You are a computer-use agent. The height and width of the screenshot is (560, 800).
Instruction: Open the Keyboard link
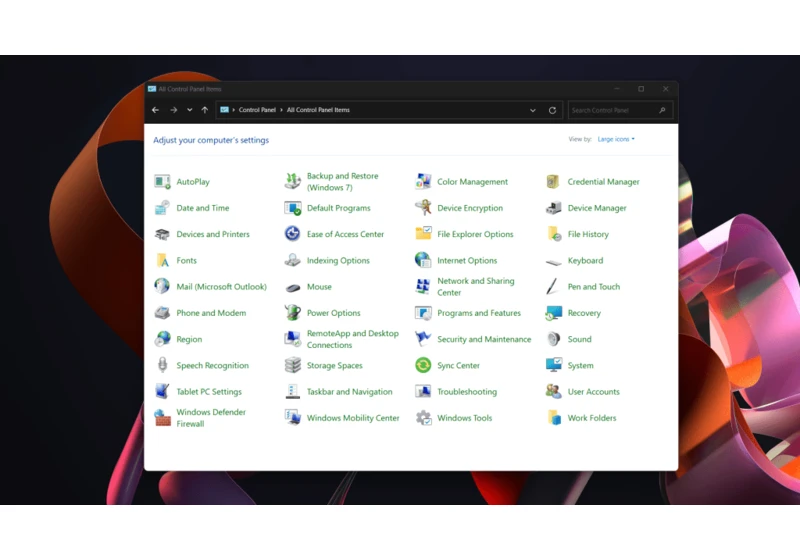(x=585, y=261)
